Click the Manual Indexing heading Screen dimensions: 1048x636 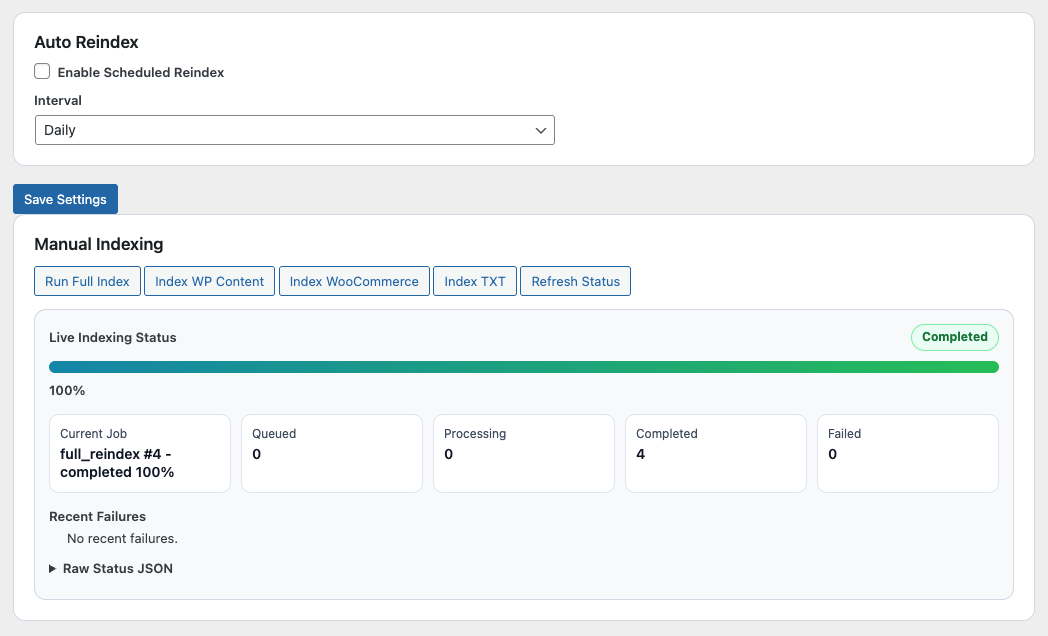tap(99, 245)
